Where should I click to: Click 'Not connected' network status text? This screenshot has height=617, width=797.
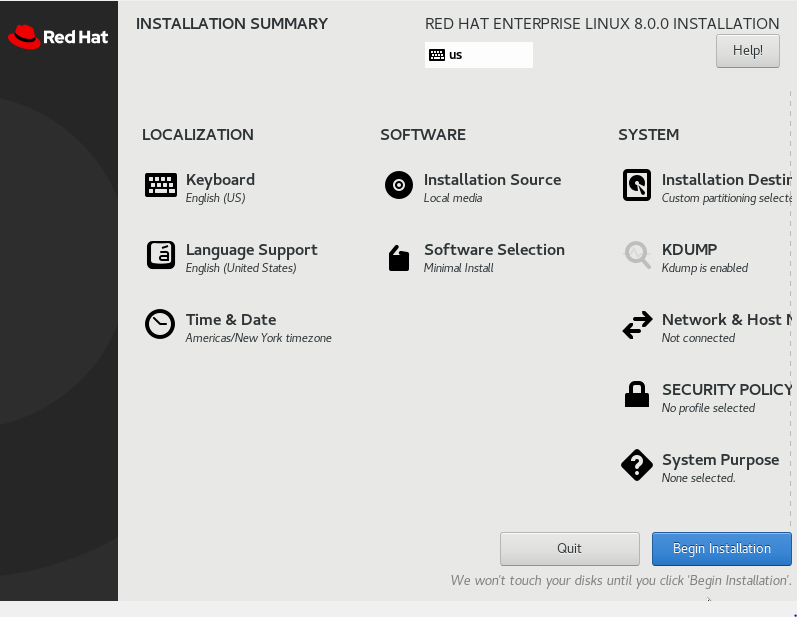[698, 338]
